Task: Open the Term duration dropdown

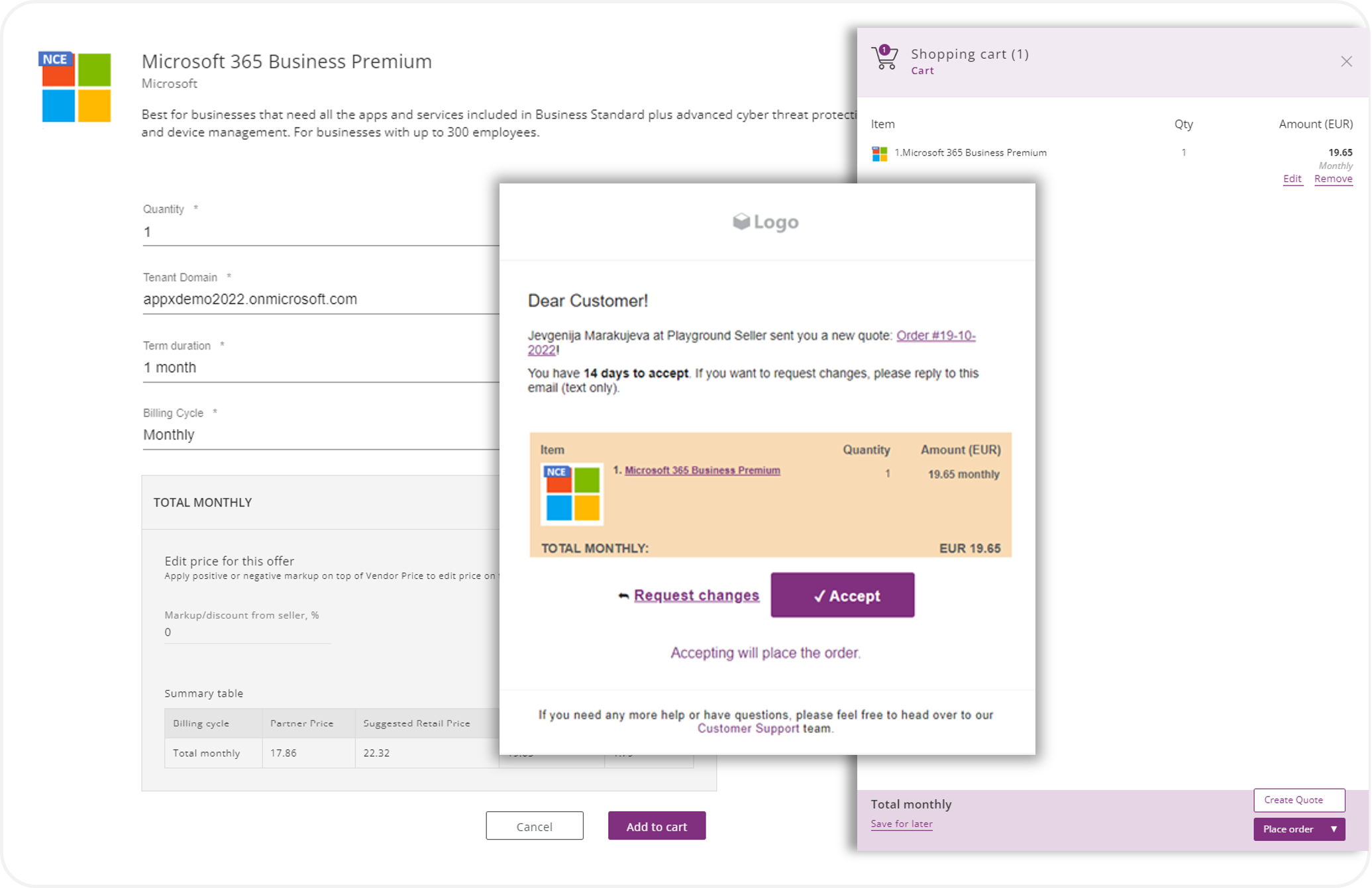Action: (321, 368)
